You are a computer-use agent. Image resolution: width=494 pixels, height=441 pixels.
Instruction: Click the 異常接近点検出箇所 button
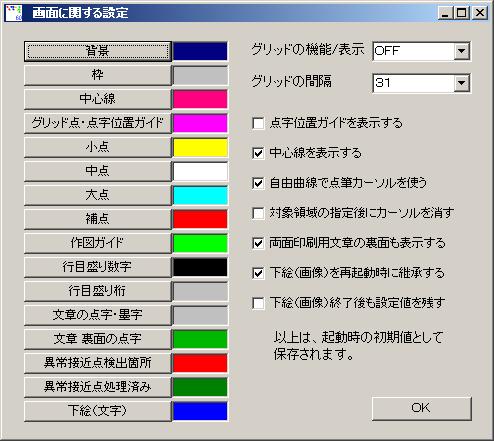click(x=98, y=363)
